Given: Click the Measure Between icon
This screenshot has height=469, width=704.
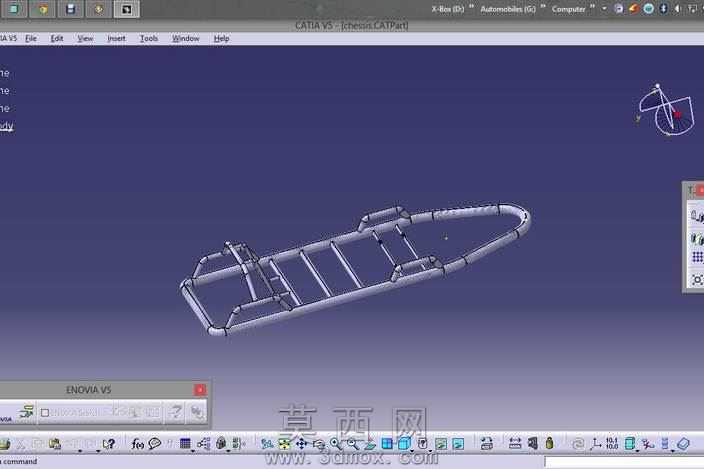Looking at the screenshot, I should (x=515, y=444).
